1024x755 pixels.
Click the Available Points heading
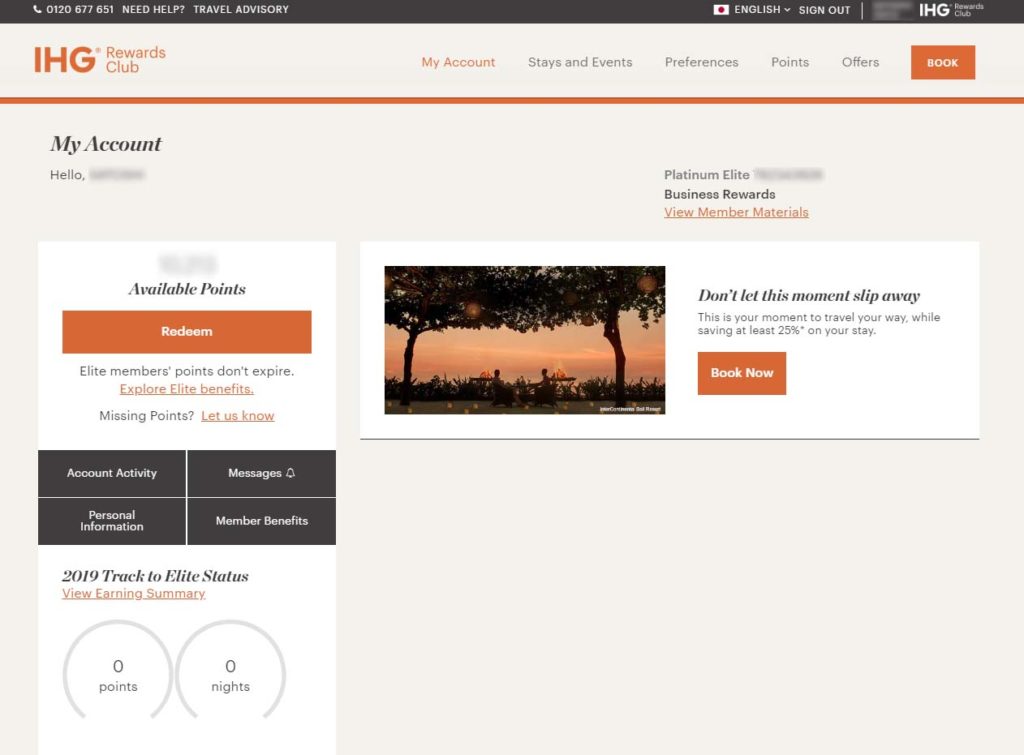click(x=187, y=289)
